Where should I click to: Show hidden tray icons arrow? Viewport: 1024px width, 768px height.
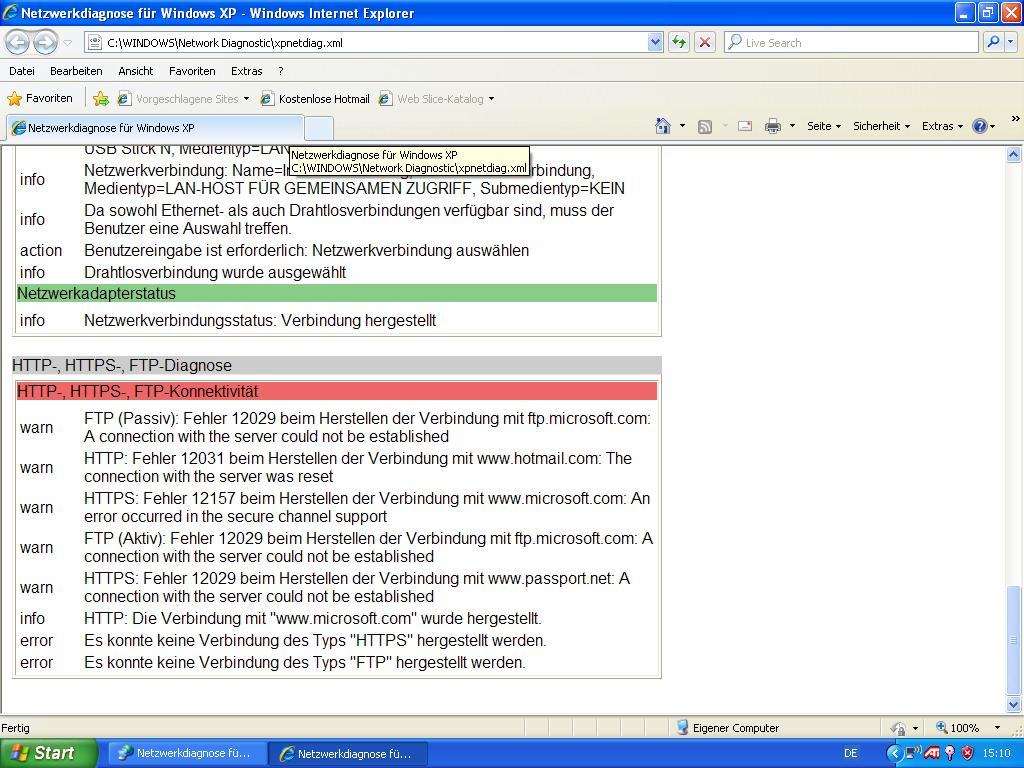click(x=894, y=753)
